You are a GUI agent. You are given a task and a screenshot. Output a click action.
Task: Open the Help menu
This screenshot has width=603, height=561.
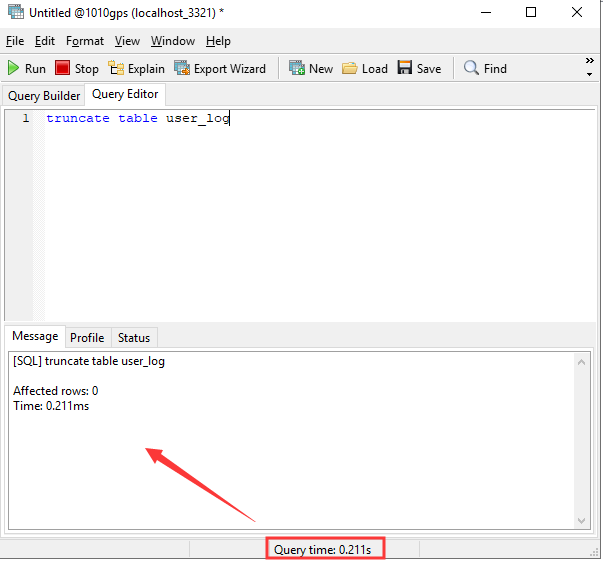pyautogui.click(x=218, y=41)
